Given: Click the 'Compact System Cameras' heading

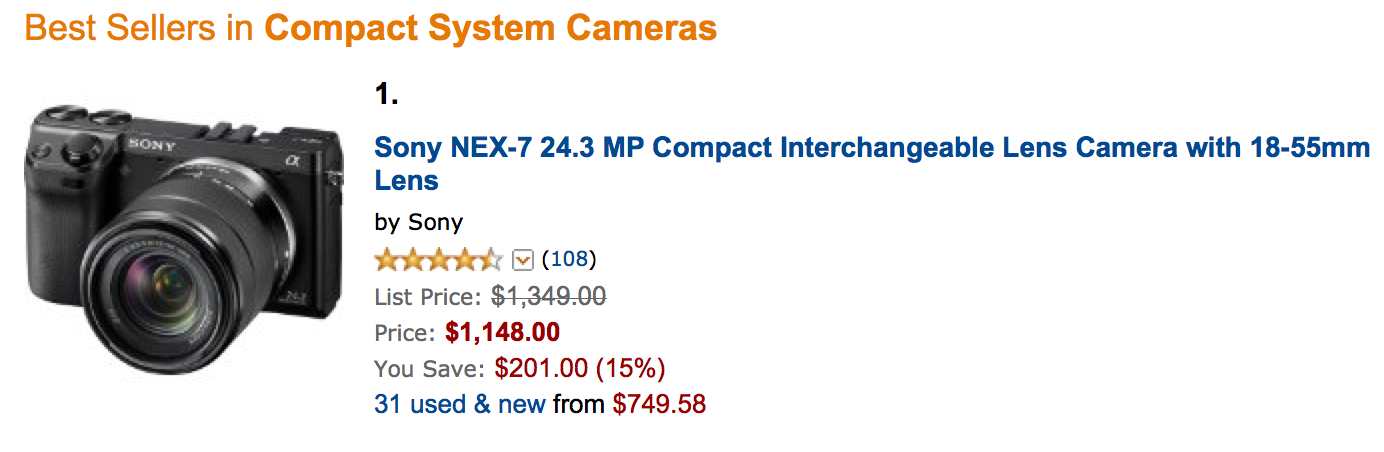Looking at the screenshot, I should (x=490, y=28).
